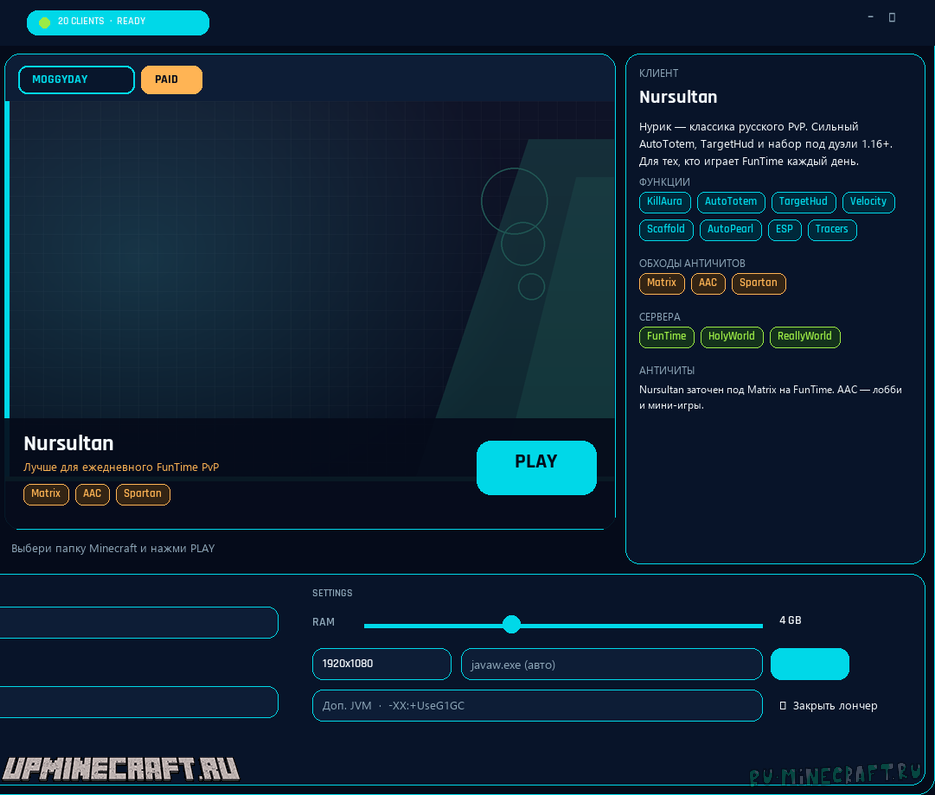
Task: Click Matrix tag under ОБХОДЫ АНТИЧИТОВ
Action: tap(662, 283)
